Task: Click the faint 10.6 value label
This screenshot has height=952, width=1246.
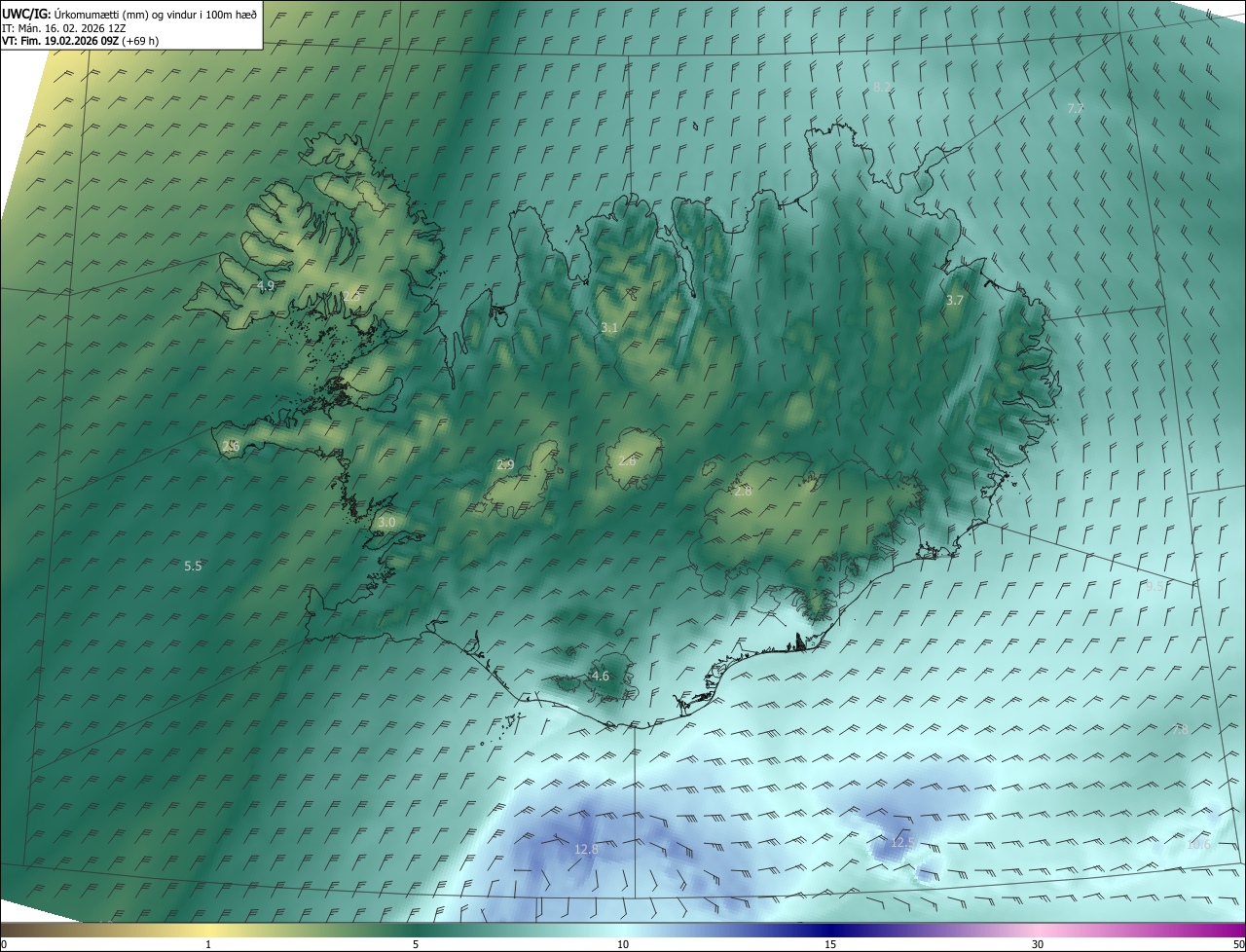Action: coord(1198,844)
